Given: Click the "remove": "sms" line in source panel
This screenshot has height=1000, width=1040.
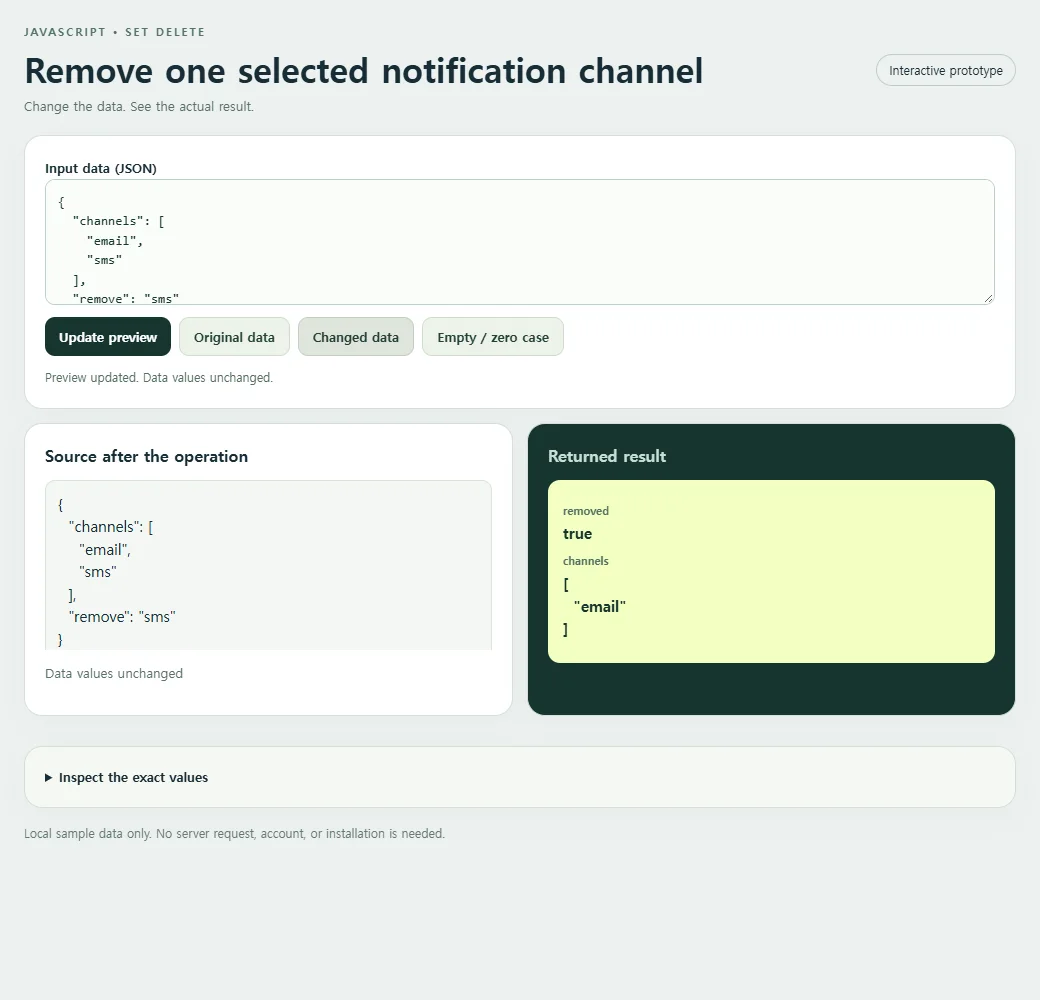Looking at the screenshot, I should pos(122,617).
